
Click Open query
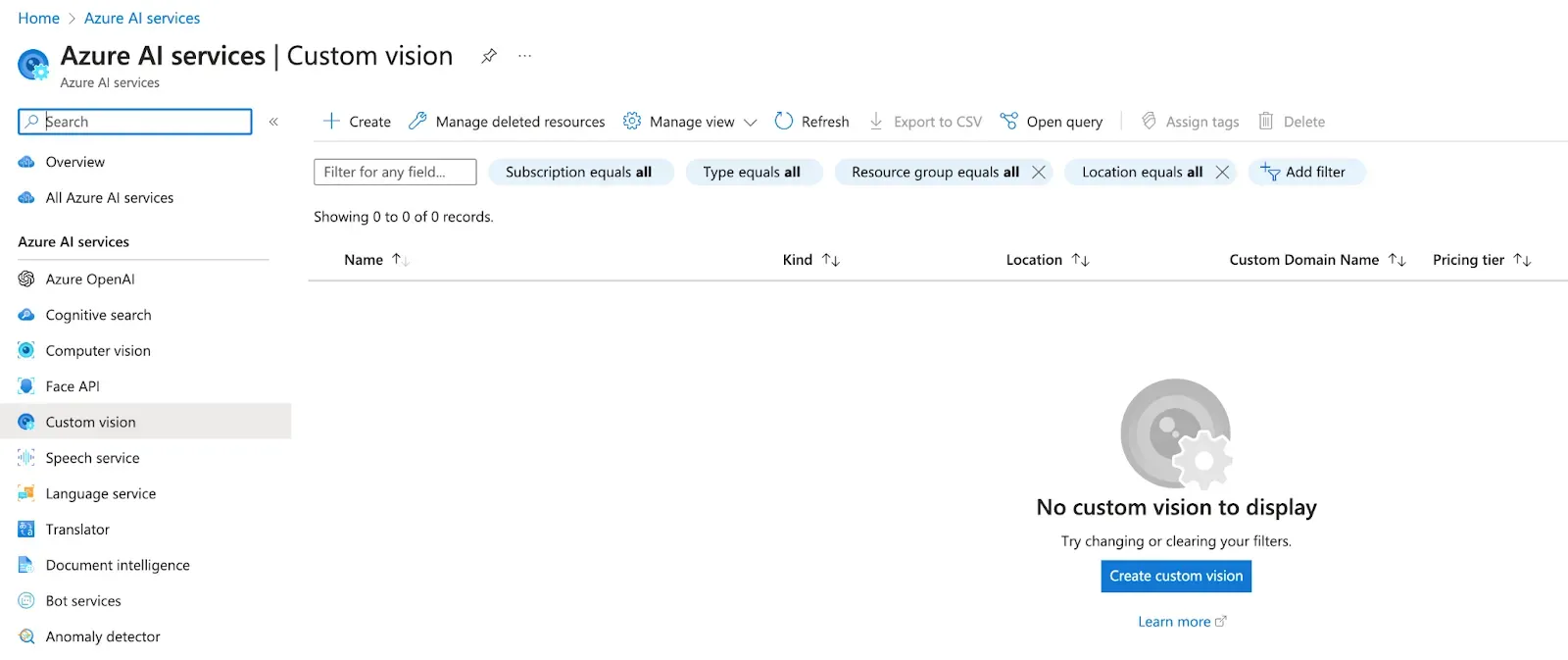[x=1051, y=122]
